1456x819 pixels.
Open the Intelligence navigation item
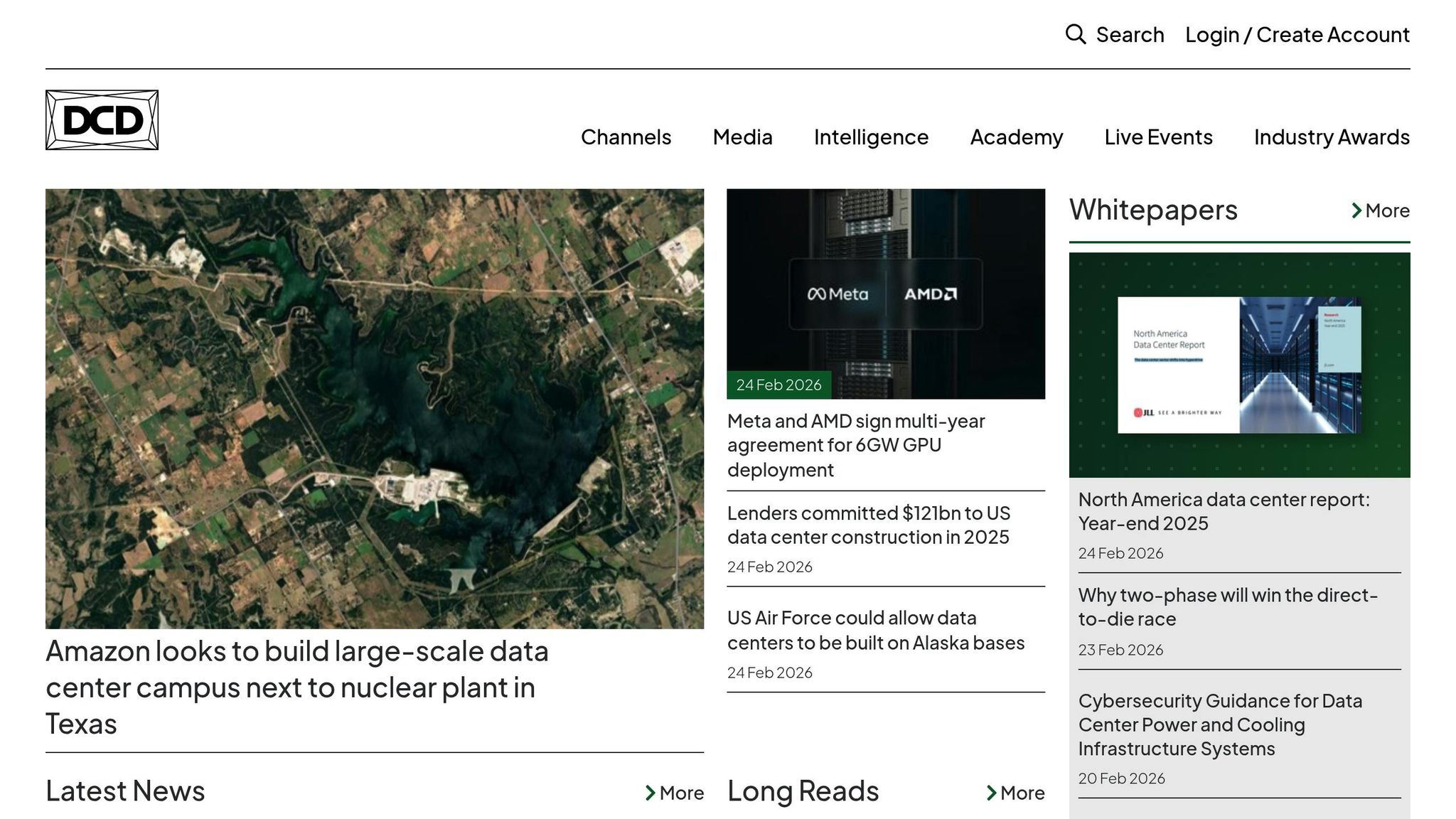click(x=871, y=136)
